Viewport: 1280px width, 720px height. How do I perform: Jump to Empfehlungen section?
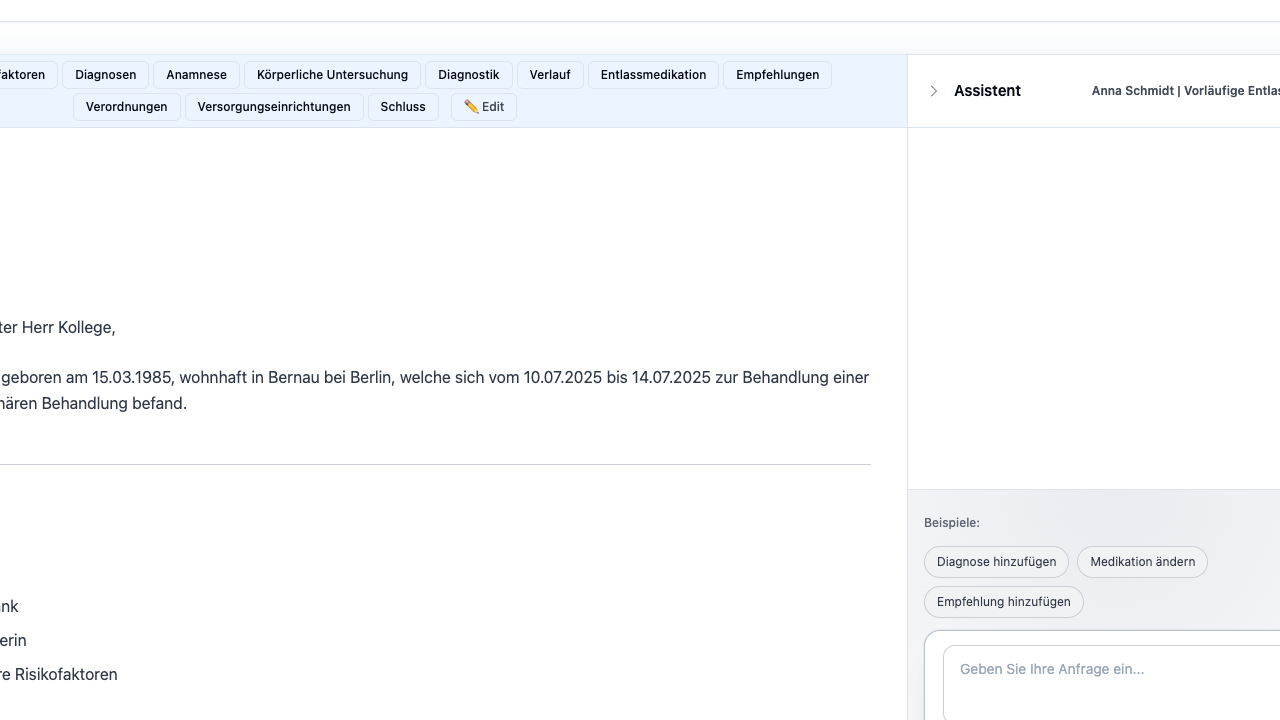tap(777, 75)
